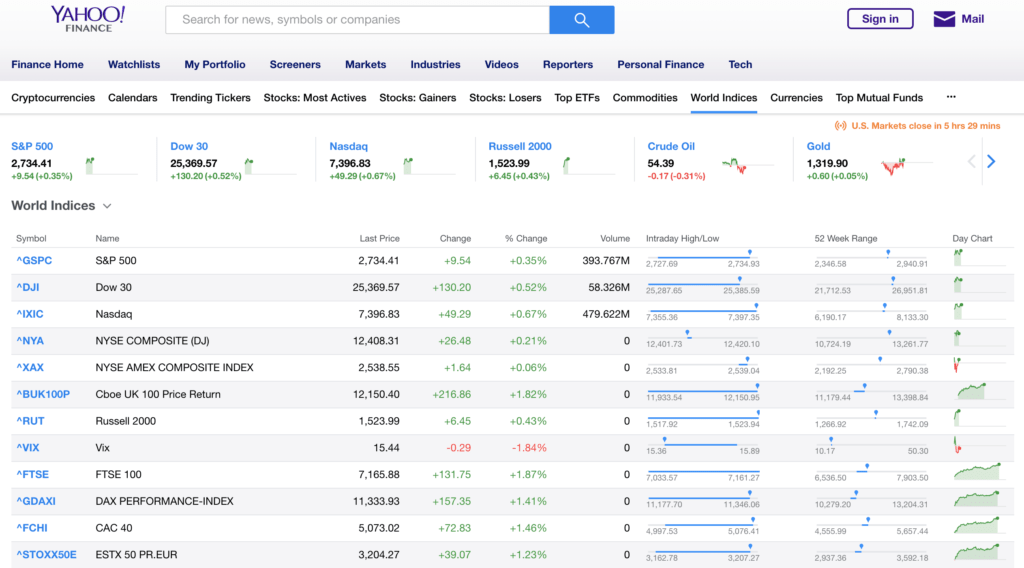Open the ^BUK100P symbol link
1024x568 pixels.
click(43, 394)
